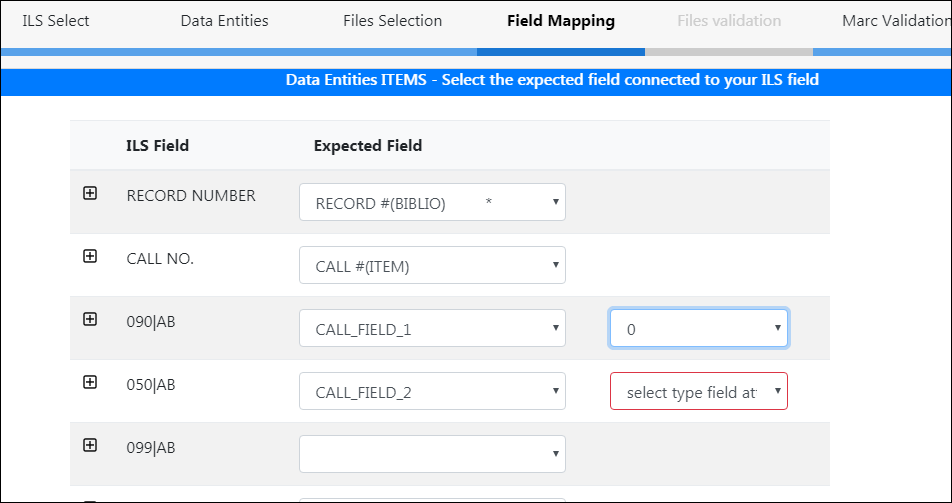Viewport: 952px width, 503px height.
Task: Open the CALL_FIELD_2 dropdown
Action: click(432, 391)
